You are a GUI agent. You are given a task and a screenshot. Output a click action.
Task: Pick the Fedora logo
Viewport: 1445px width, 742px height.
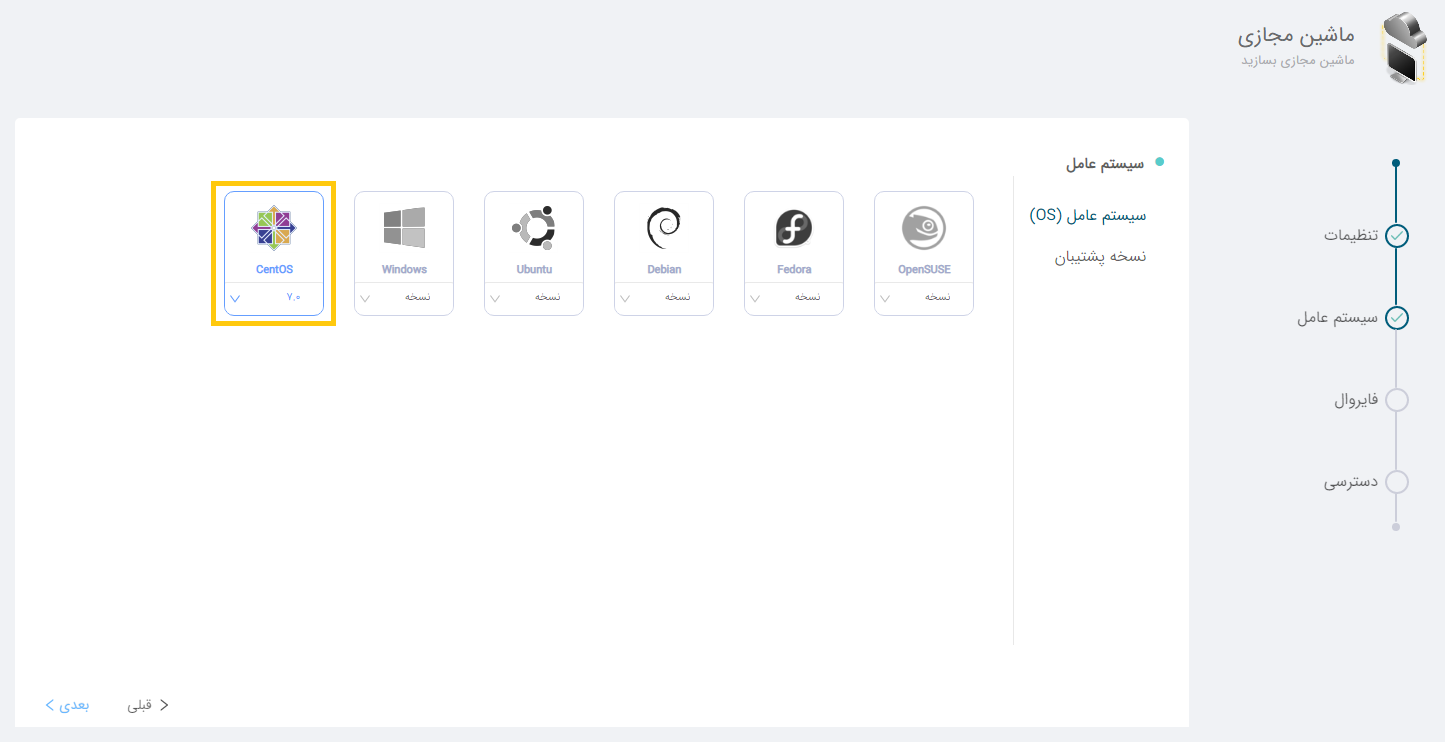click(x=794, y=228)
